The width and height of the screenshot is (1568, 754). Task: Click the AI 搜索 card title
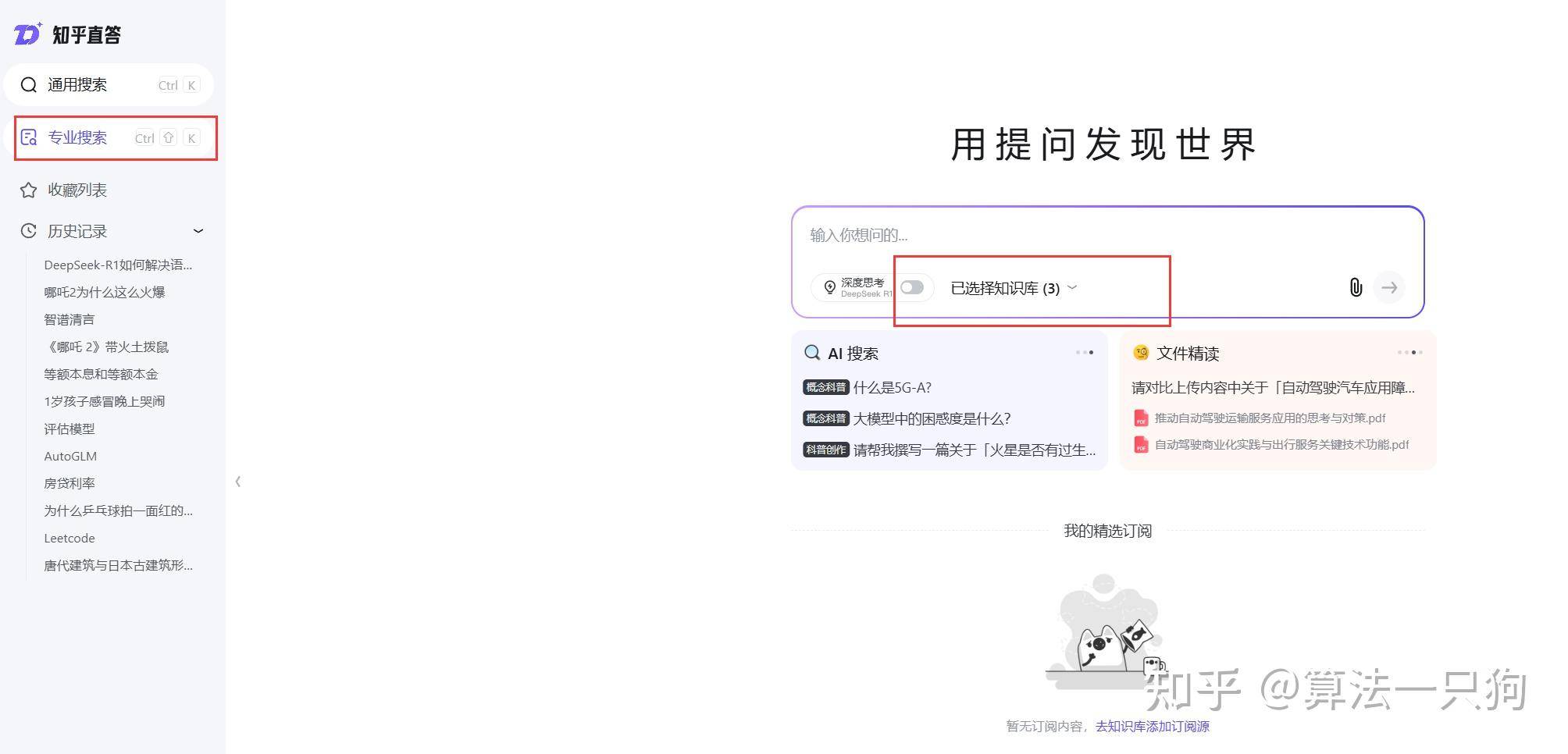tap(853, 354)
